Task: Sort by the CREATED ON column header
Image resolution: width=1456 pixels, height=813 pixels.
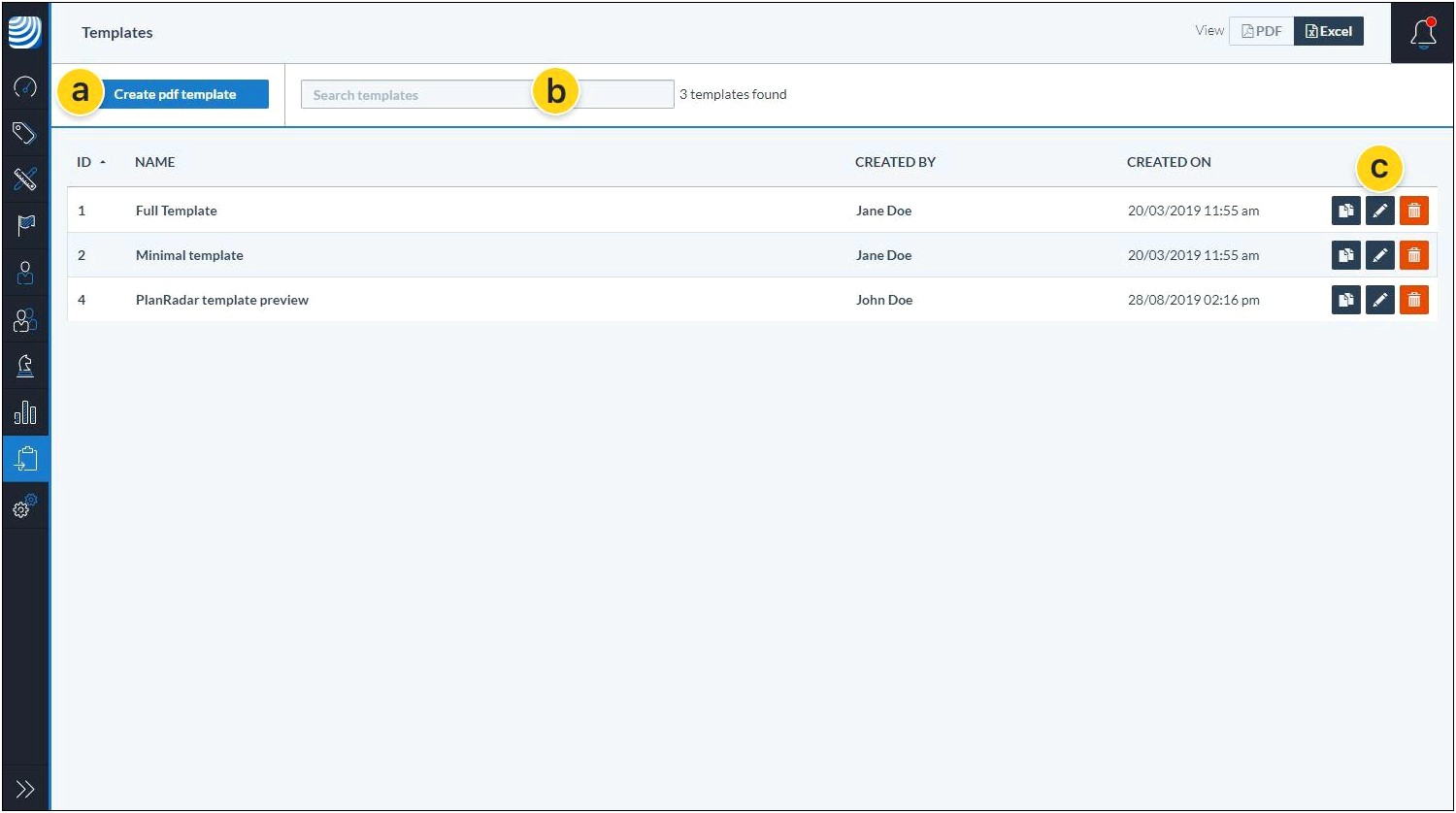Action: coord(1169,162)
